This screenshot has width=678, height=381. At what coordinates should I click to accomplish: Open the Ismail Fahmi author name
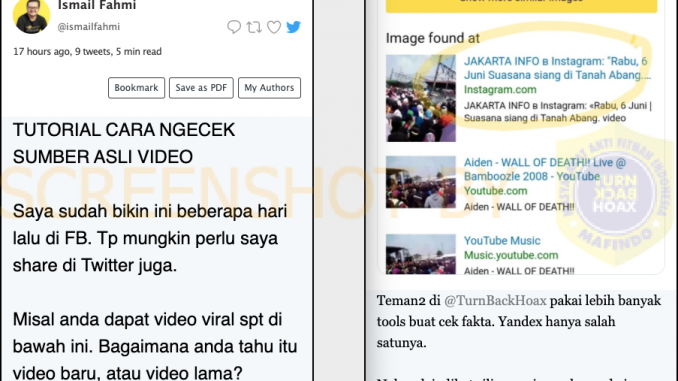click(x=97, y=5)
